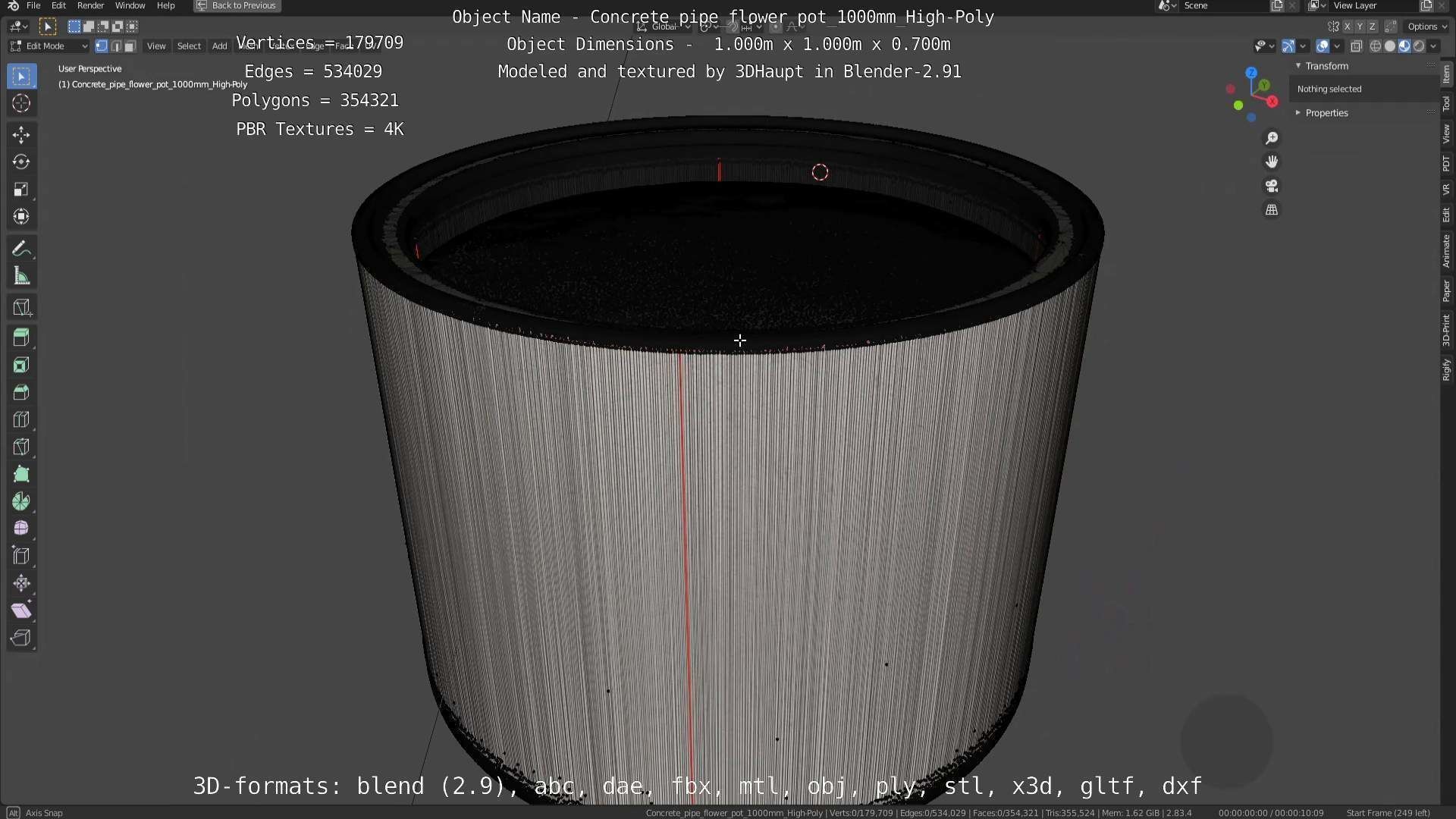The width and height of the screenshot is (1456, 819).
Task: Choose the Rotate tool
Action: coord(21,162)
